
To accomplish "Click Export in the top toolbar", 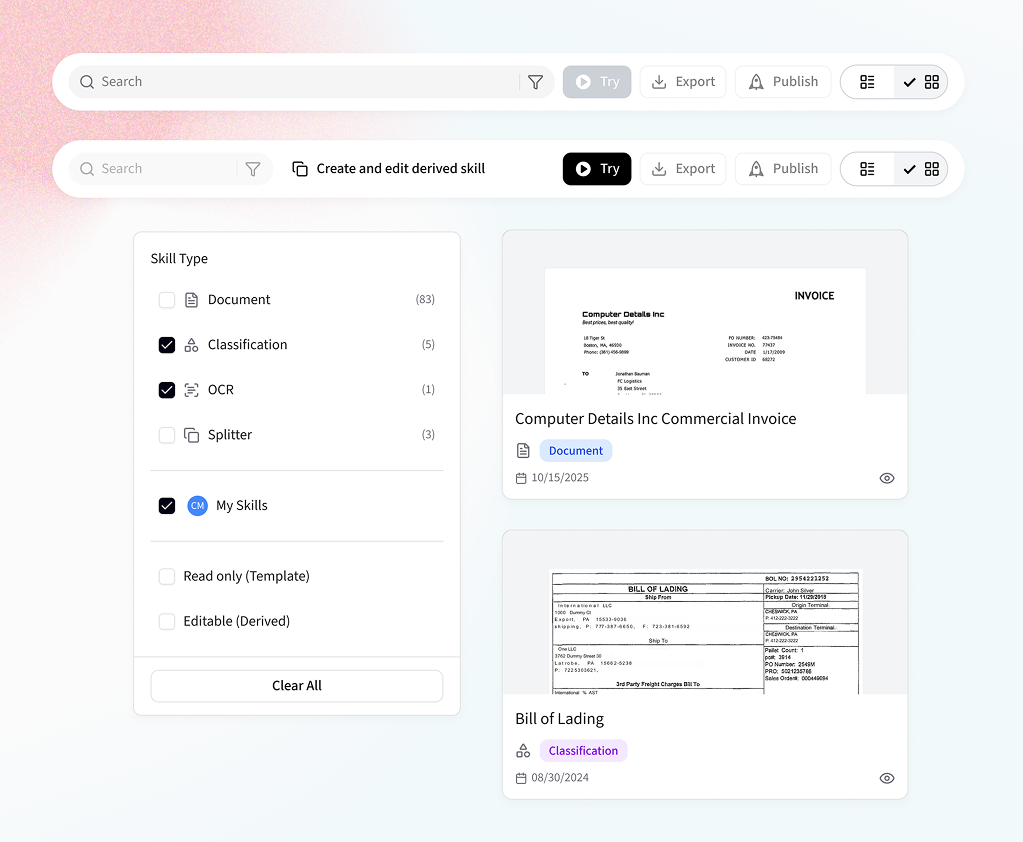I will tap(683, 82).
